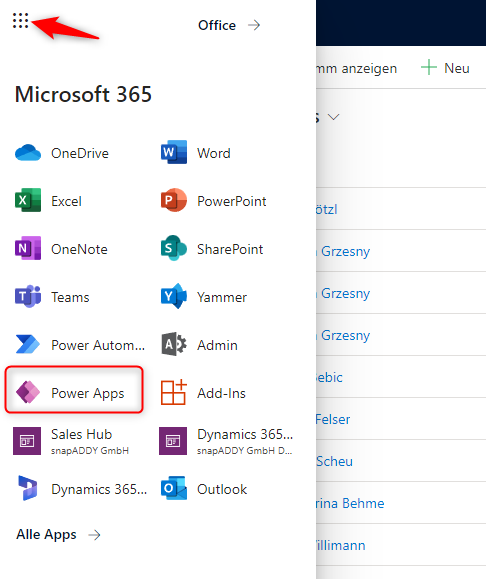Open the Add-Ins icon
This screenshot has width=486, height=579.
click(x=174, y=392)
